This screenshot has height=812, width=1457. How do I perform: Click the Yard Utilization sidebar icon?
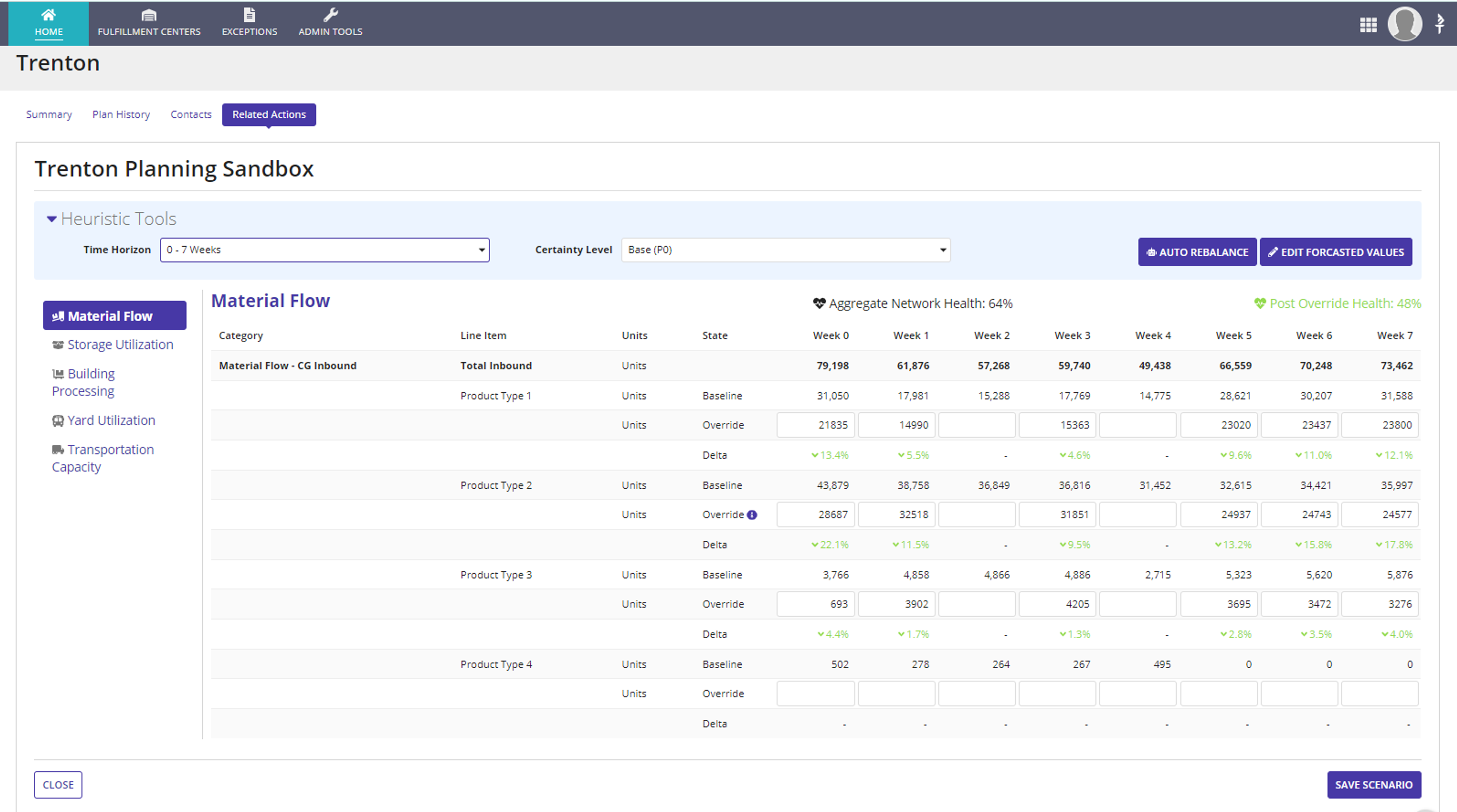point(58,420)
